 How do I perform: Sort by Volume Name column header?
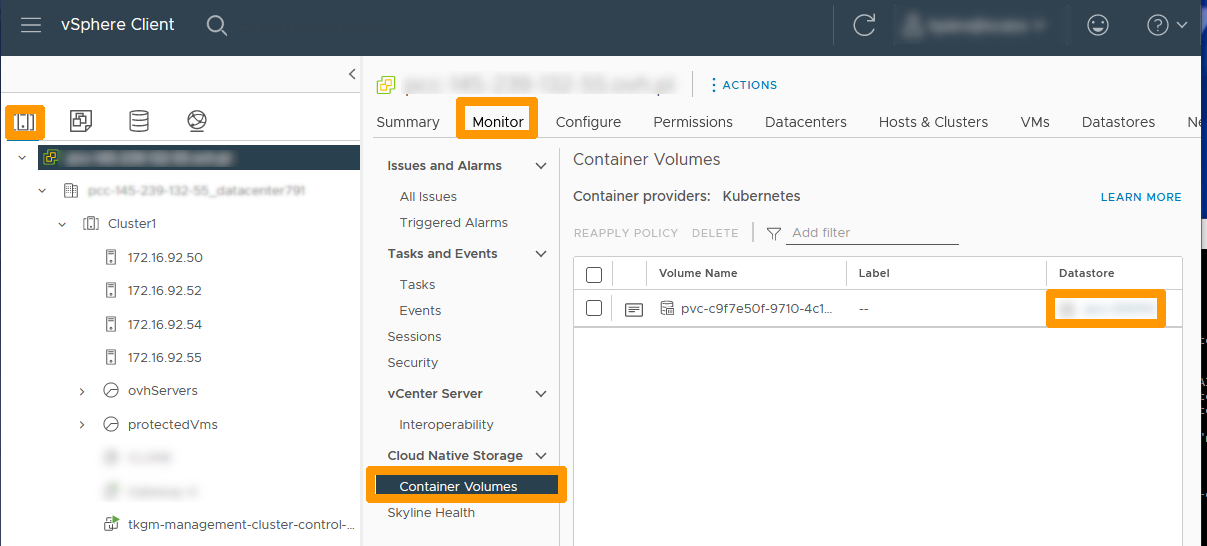(x=698, y=273)
